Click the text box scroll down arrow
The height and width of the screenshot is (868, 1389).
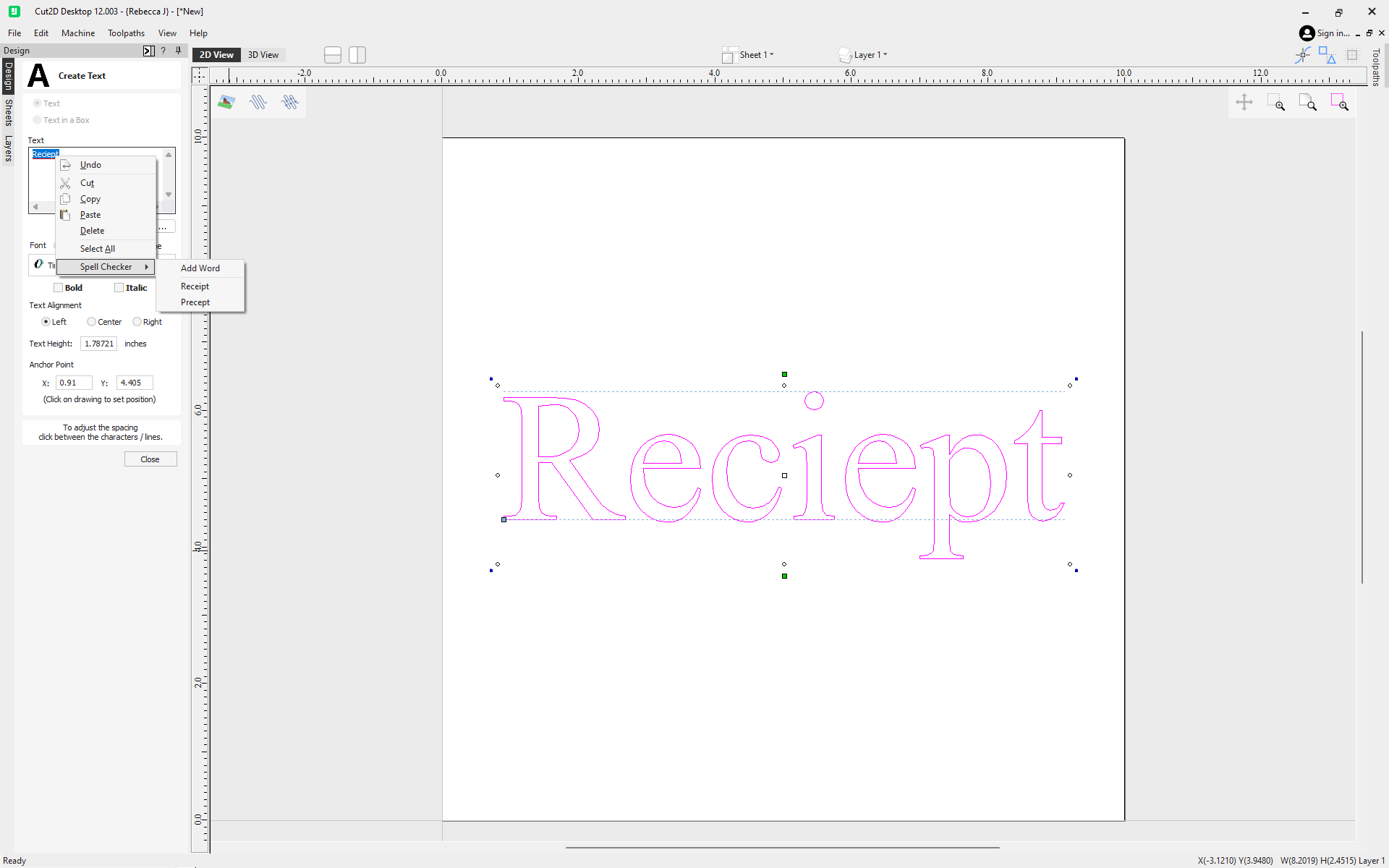click(x=169, y=195)
